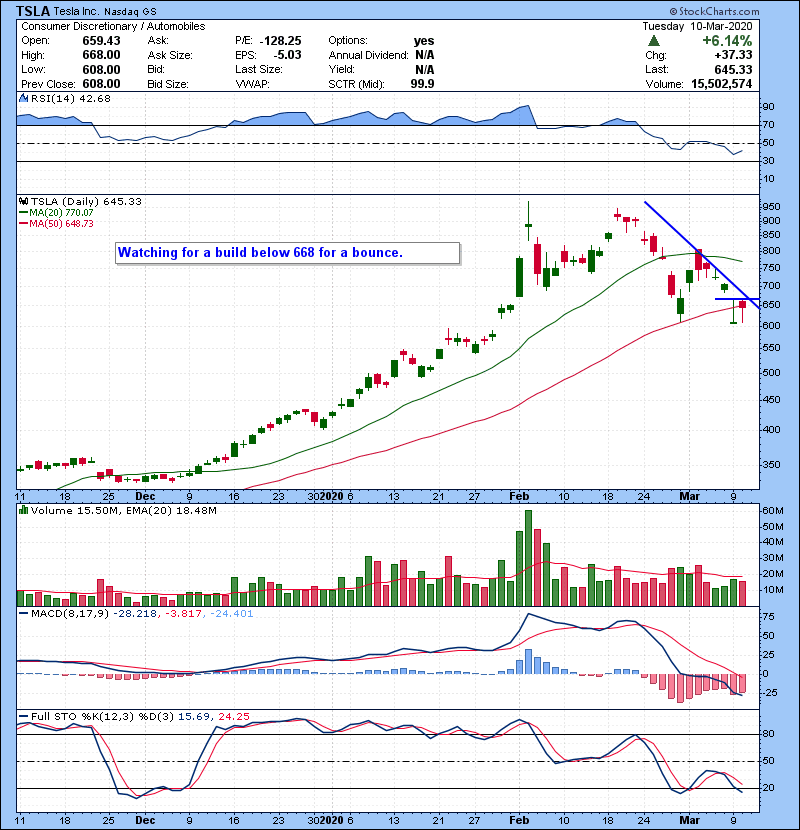Image resolution: width=800 pixels, height=830 pixels.
Task: Click the Volume 15.50M, EMA(20) 18.48M label
Action: click(x=124, y=511)
